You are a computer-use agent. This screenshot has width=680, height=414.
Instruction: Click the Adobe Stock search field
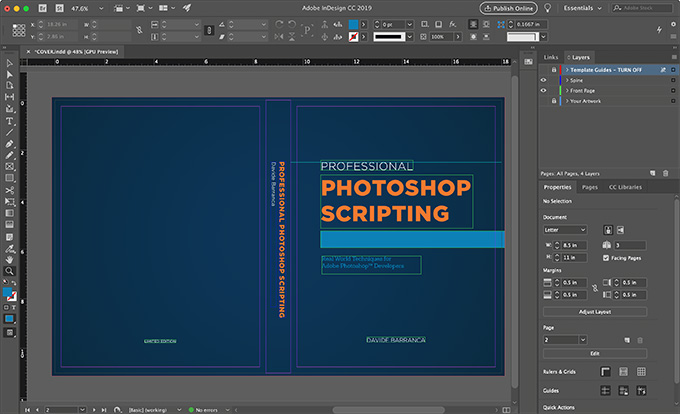642,8
